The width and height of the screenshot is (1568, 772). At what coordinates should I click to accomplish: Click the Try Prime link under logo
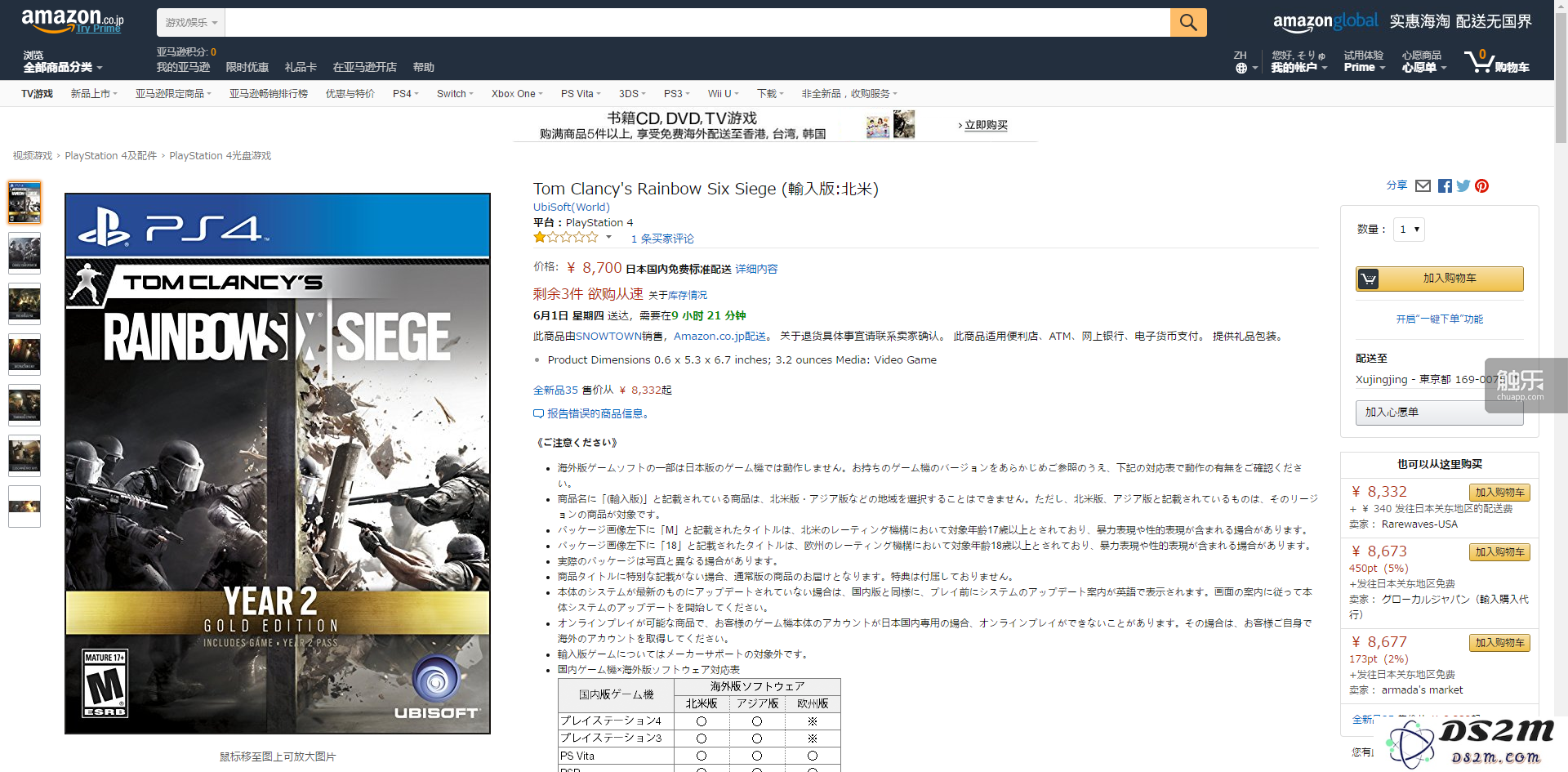[x=99, y=29]
